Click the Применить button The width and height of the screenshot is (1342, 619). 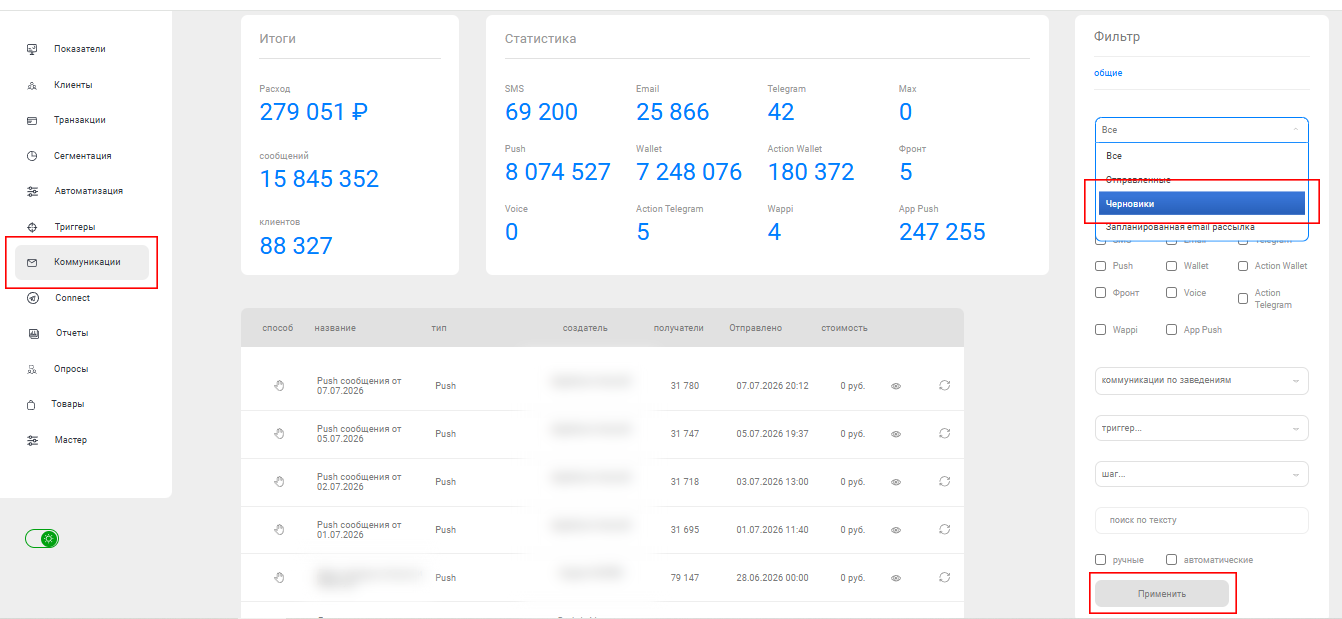[1162, 593]
